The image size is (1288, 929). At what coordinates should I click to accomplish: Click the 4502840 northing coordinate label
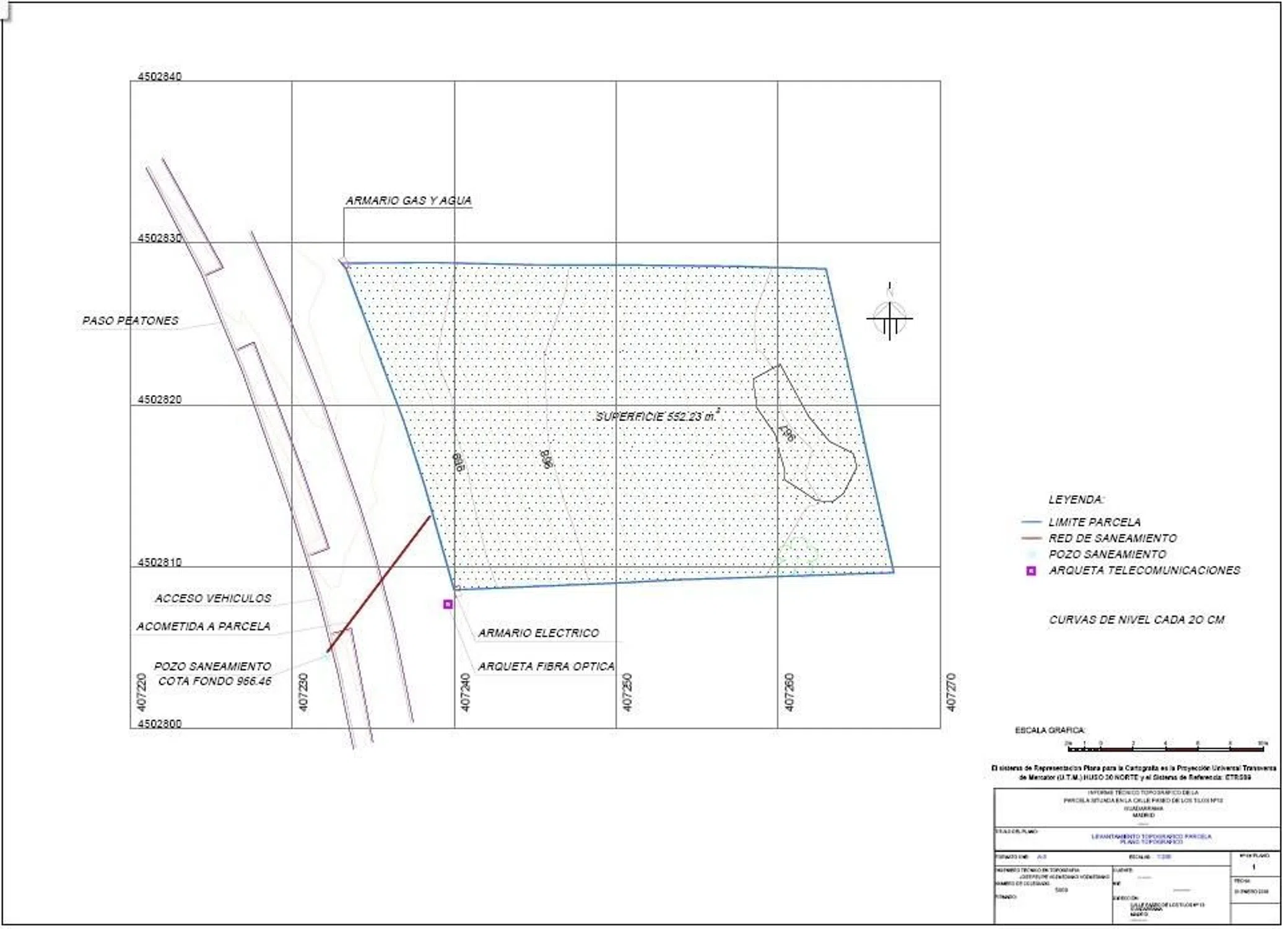point(159,77)
